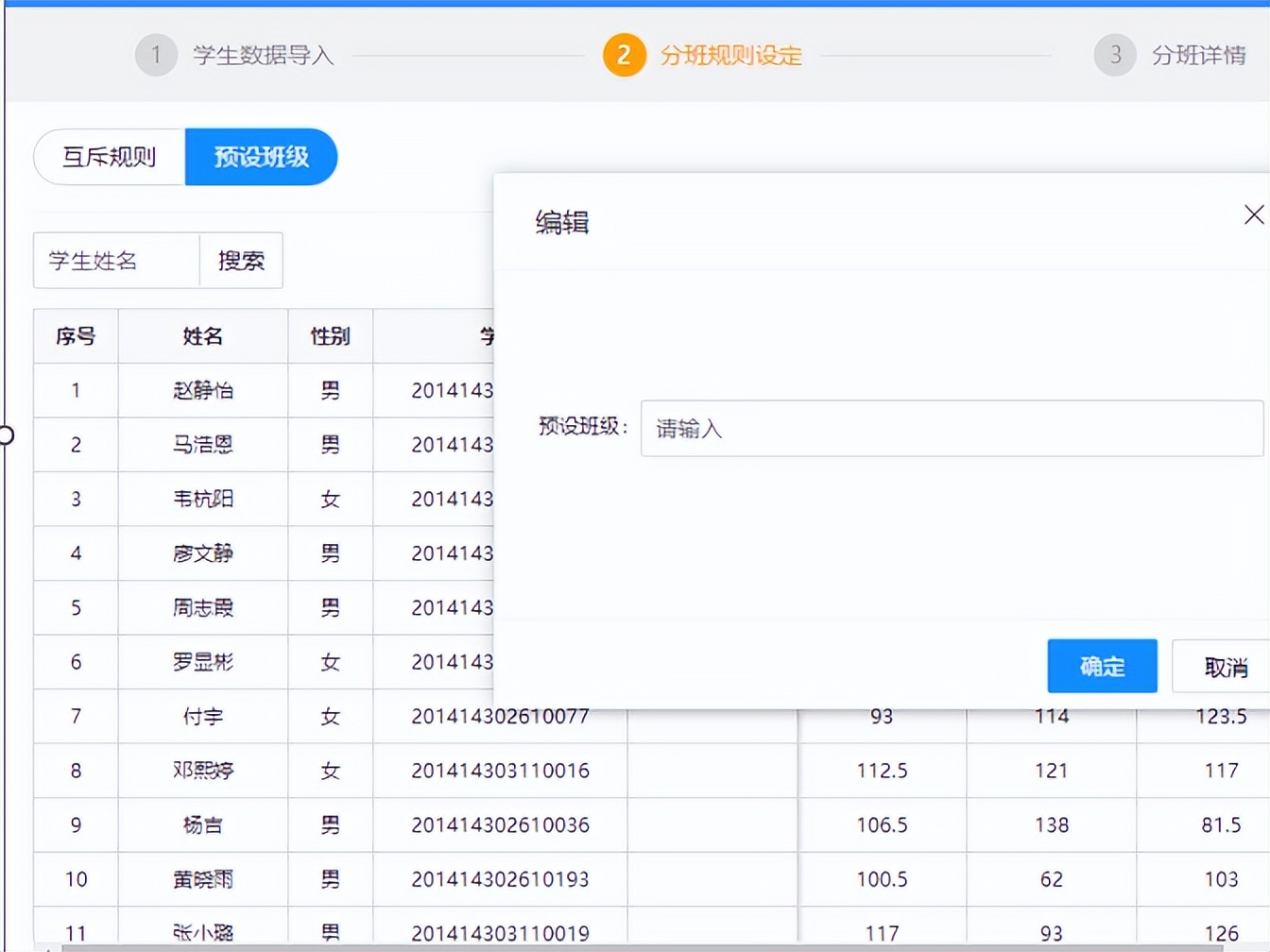Select student 付宇's row
The width and height of the screenshot is (1270, 952).
point(200,716)
